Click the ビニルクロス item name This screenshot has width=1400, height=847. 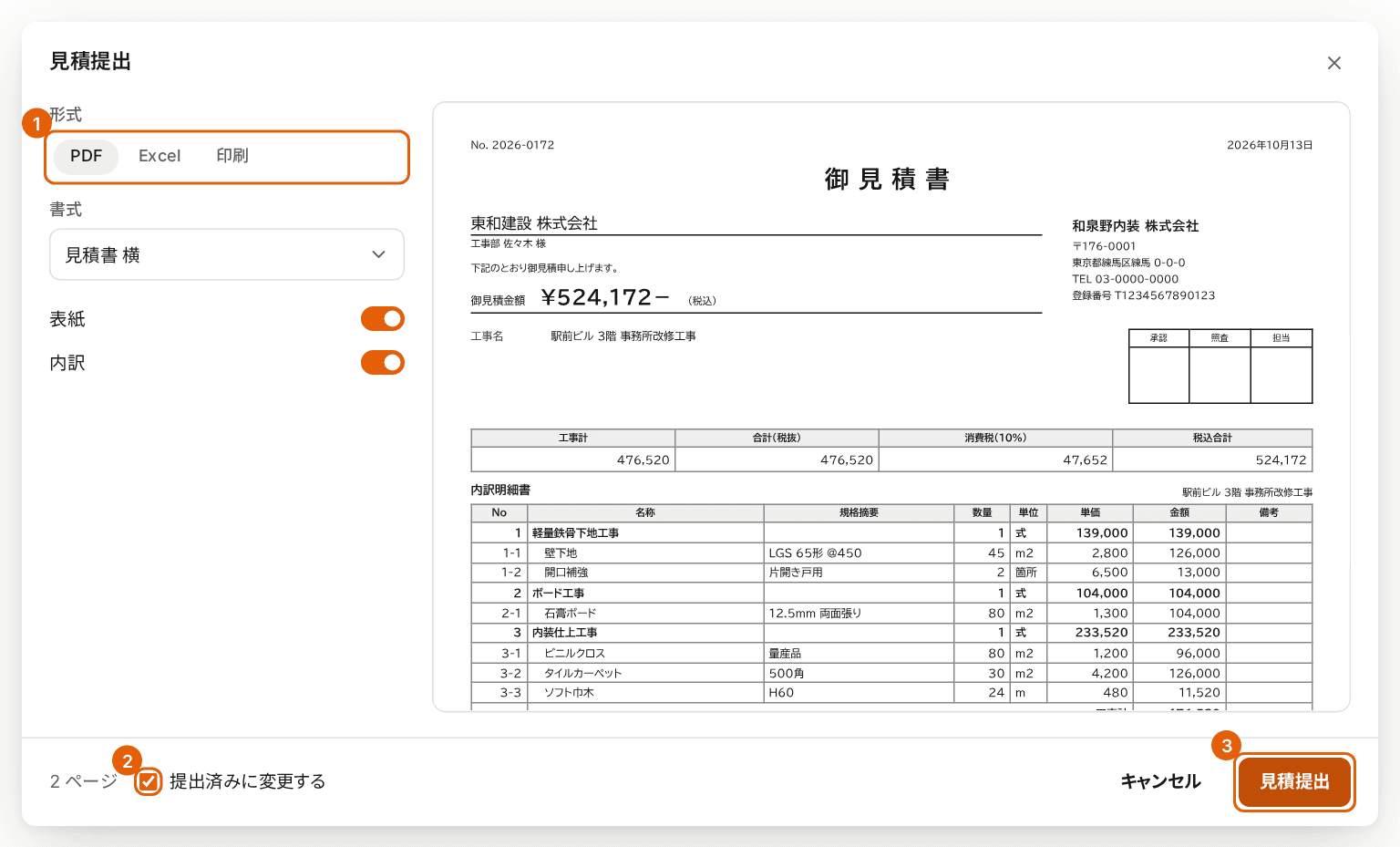click(x=575, y=654)
